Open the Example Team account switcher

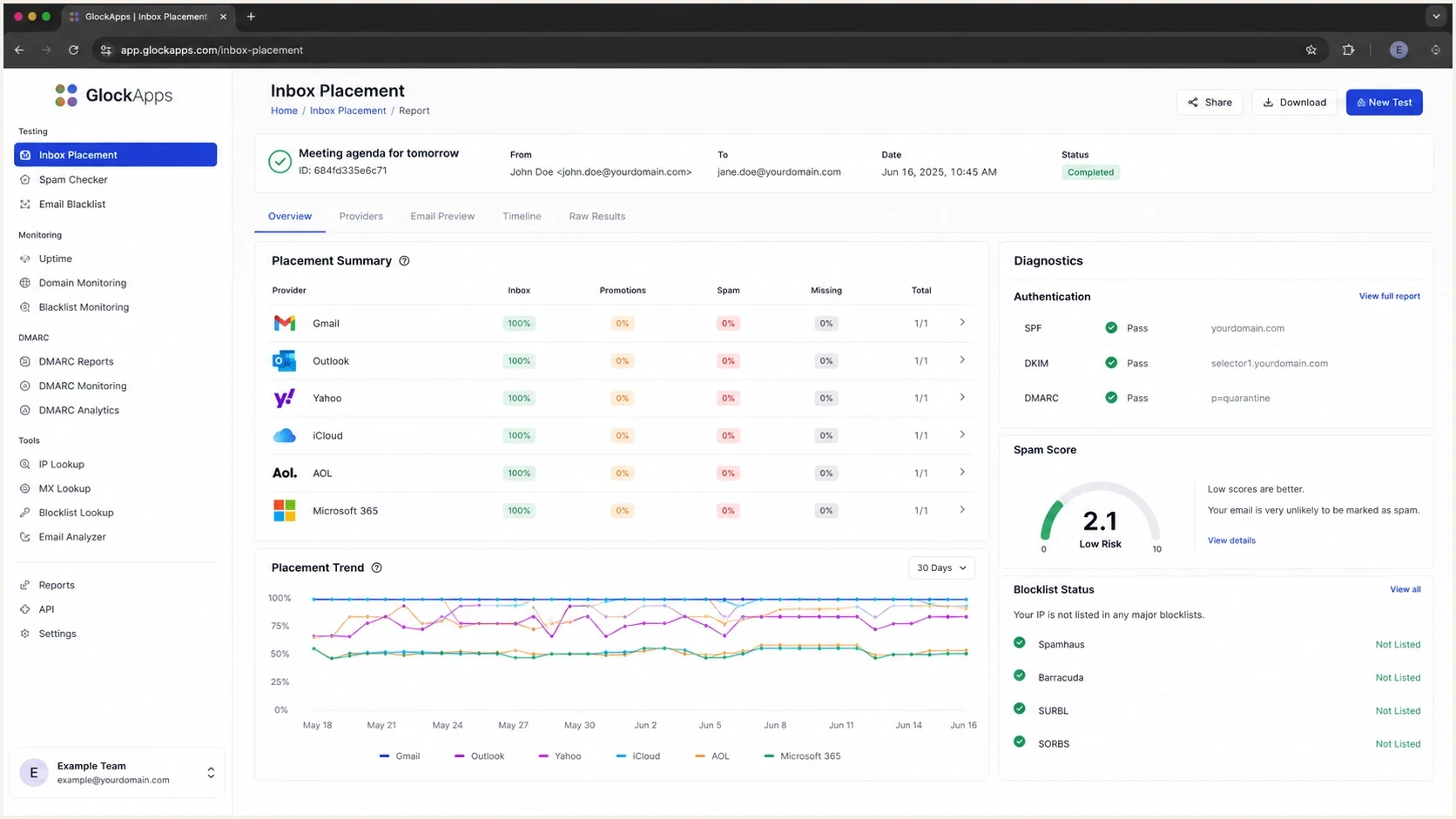pos(117,773)
